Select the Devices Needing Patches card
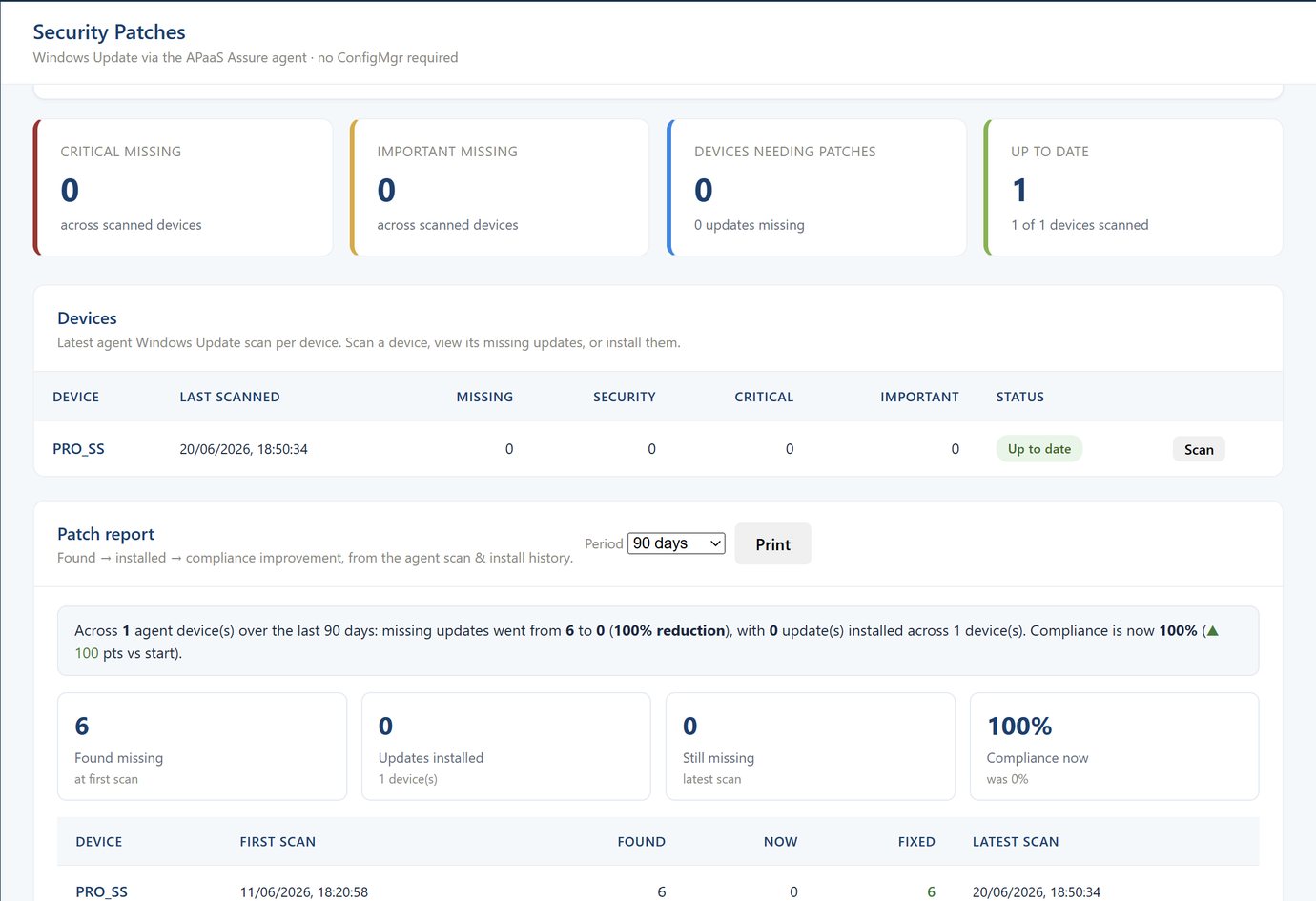This screenshot has height=901, width=1316. (x=816, y=187)
